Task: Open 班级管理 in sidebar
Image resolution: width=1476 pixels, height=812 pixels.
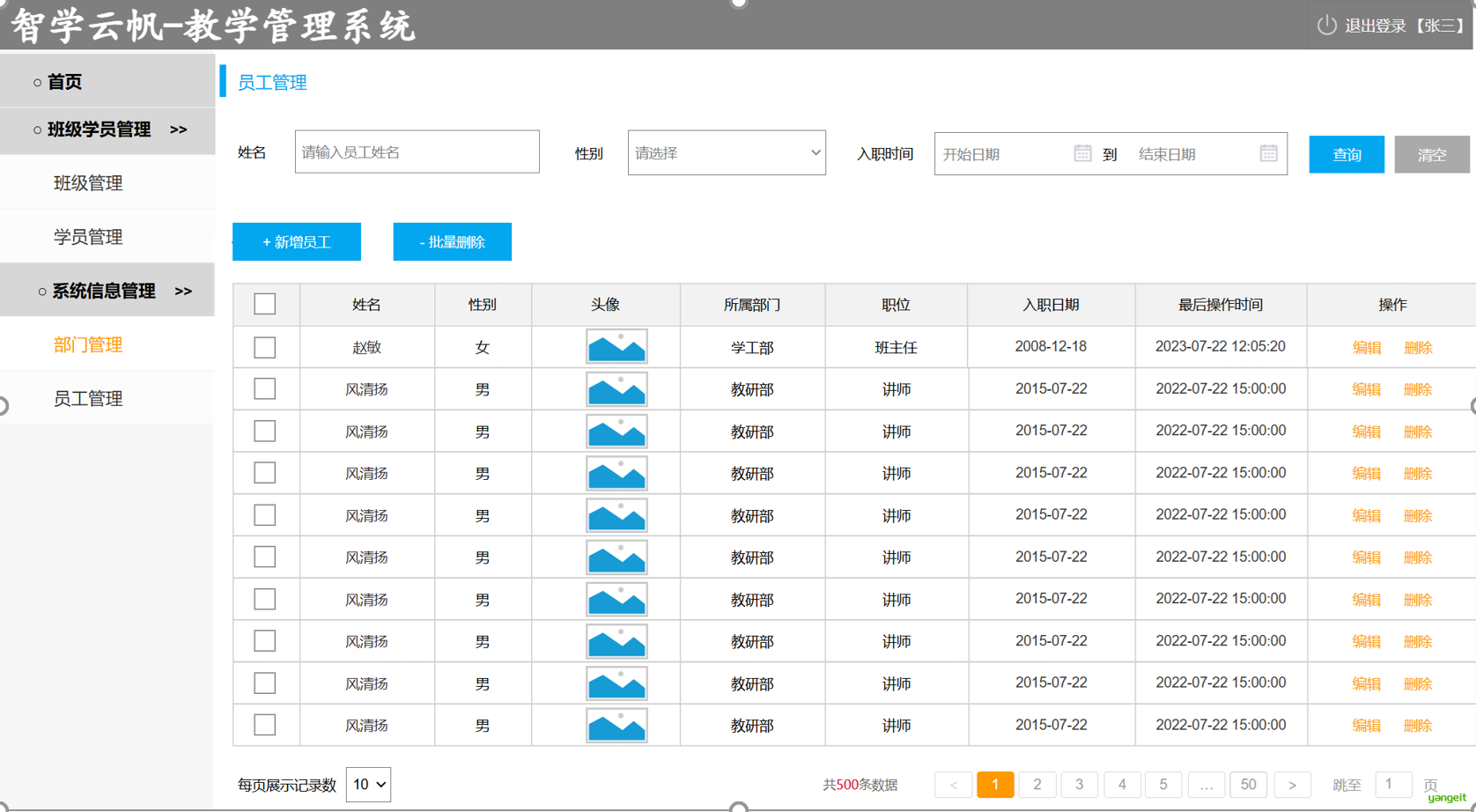Action: tap(88, 183)
